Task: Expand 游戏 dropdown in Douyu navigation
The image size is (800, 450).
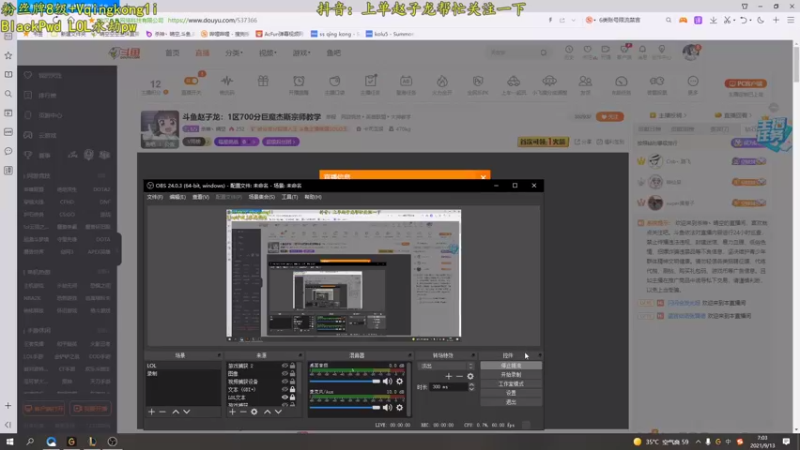Action: 301,53
